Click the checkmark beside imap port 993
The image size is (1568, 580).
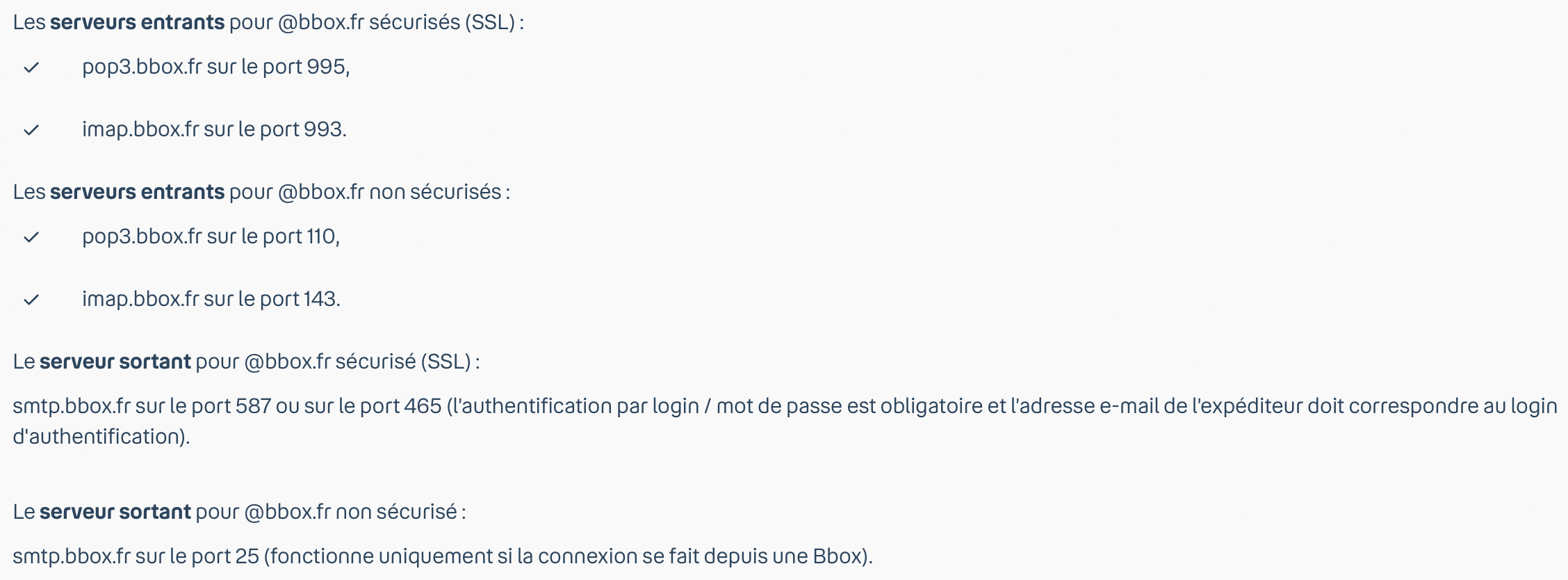click(31, 130)
